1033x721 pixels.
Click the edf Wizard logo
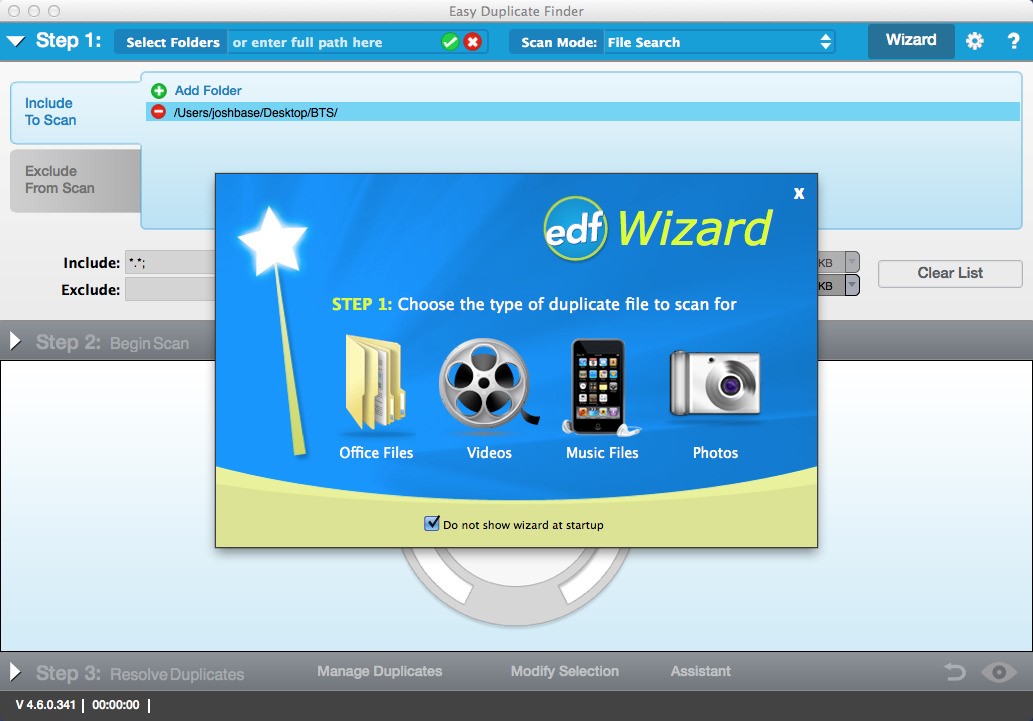point(657,228)
